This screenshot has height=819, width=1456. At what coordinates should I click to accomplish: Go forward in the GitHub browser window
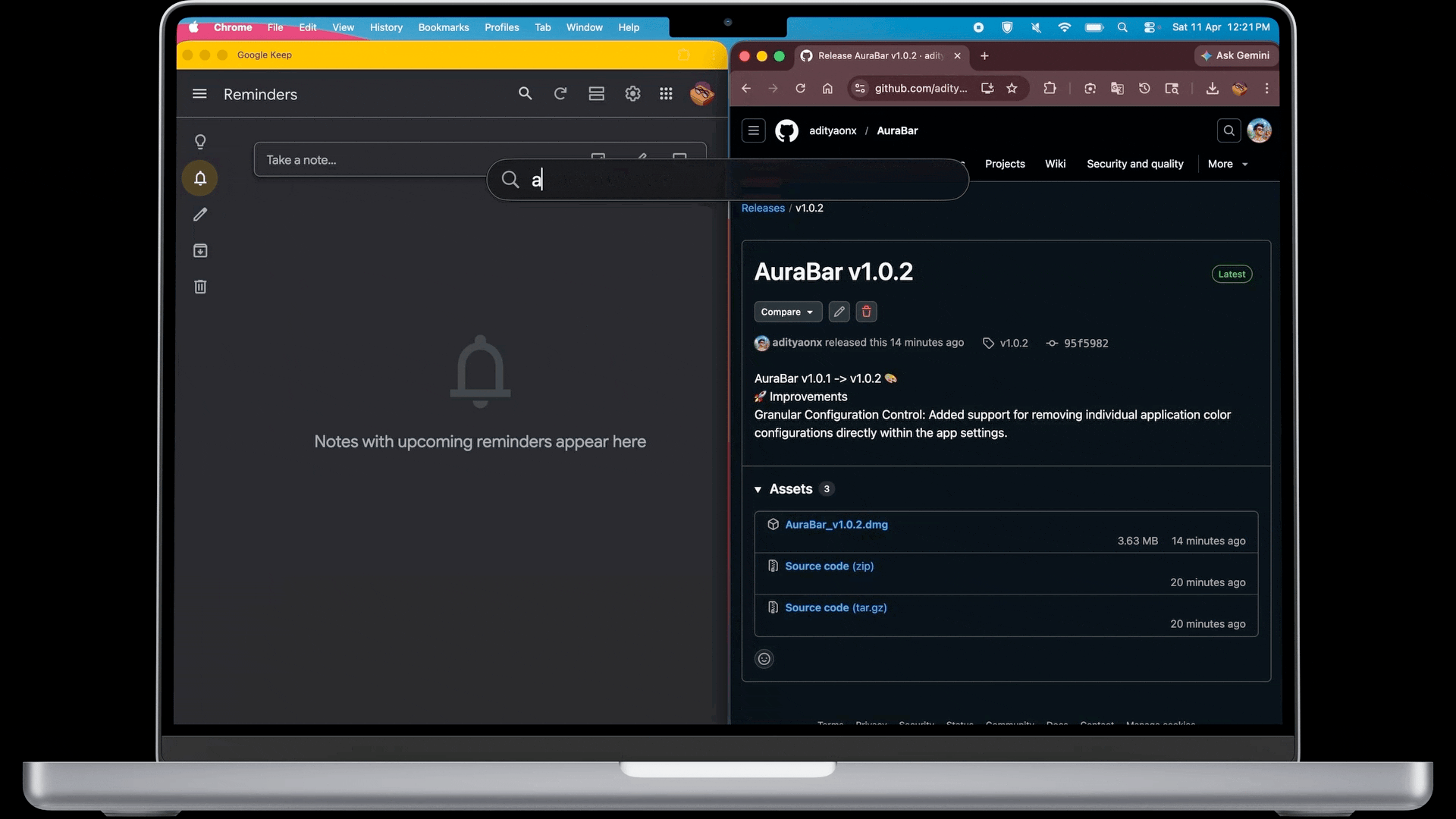(x=773, y=89)
